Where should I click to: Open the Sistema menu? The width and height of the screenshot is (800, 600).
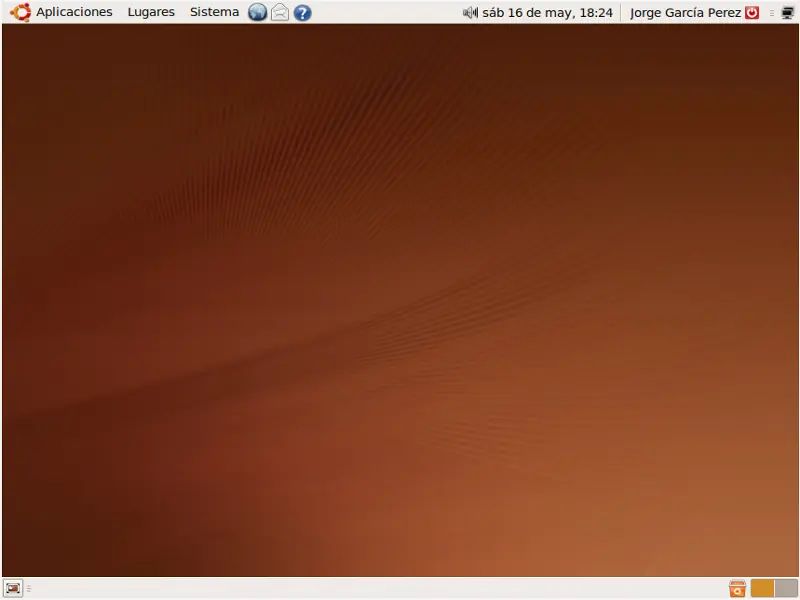[214, 12]
